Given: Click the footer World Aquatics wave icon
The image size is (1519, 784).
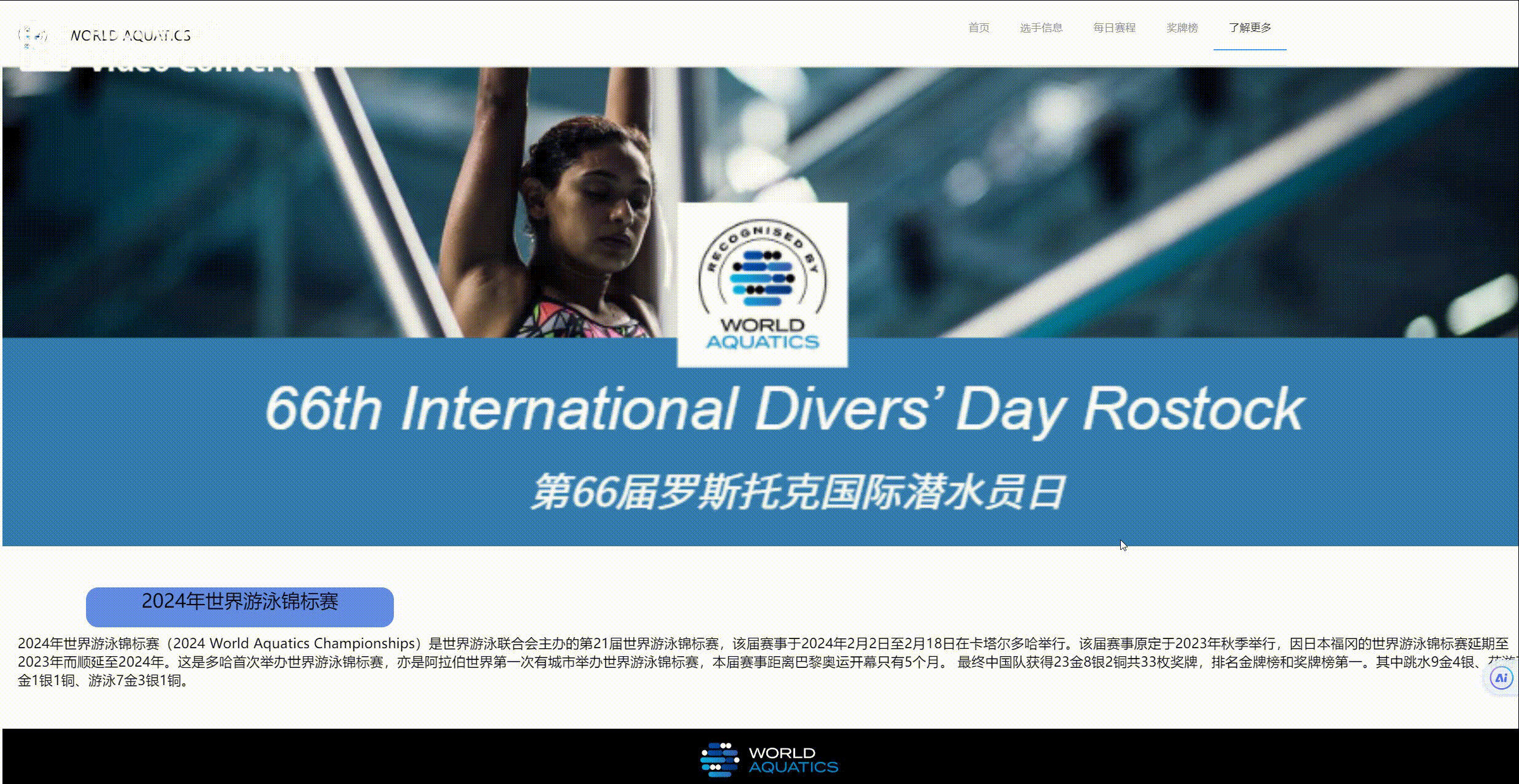Looking at the screenshot, I should coord(720,759).
